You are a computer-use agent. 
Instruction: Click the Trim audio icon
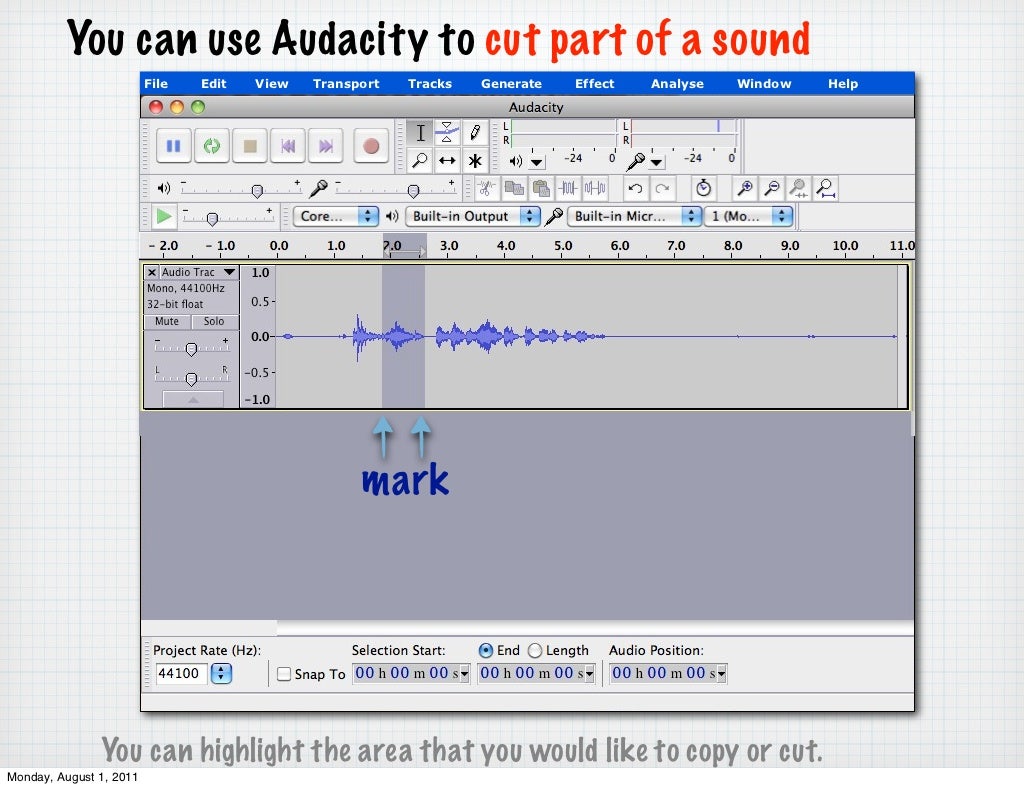pyautogui.click(x=568, y=189)
